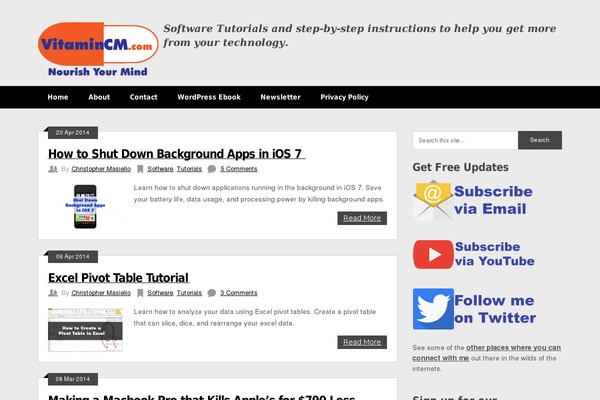Click Read More on the Excel Pivot post
This screenshot has width=600, height=400.
click(362, 342)
